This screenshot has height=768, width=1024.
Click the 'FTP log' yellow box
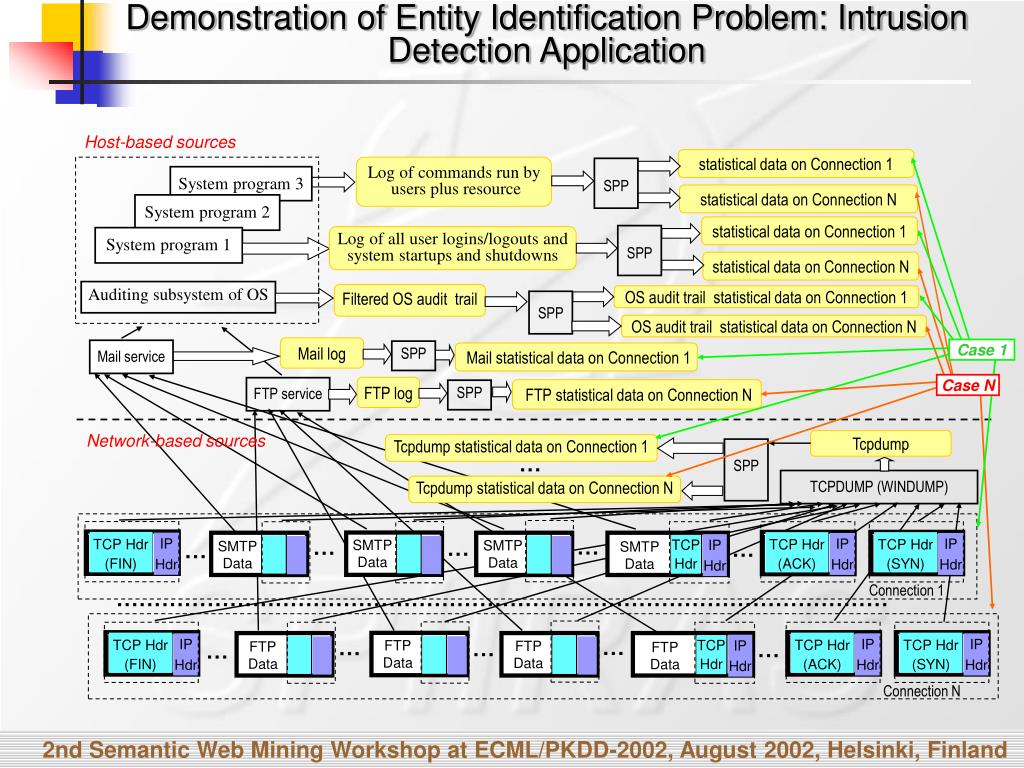click(x=388, y=393)
